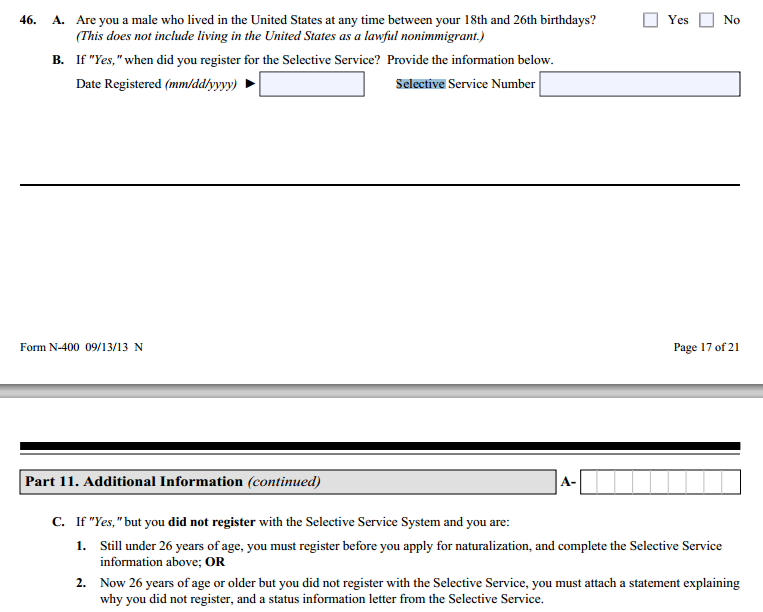Screen dimensions: 763x612
Task: Click the "Date Registered (mm/dd/yyyy)" label
Action: point(156,84)
